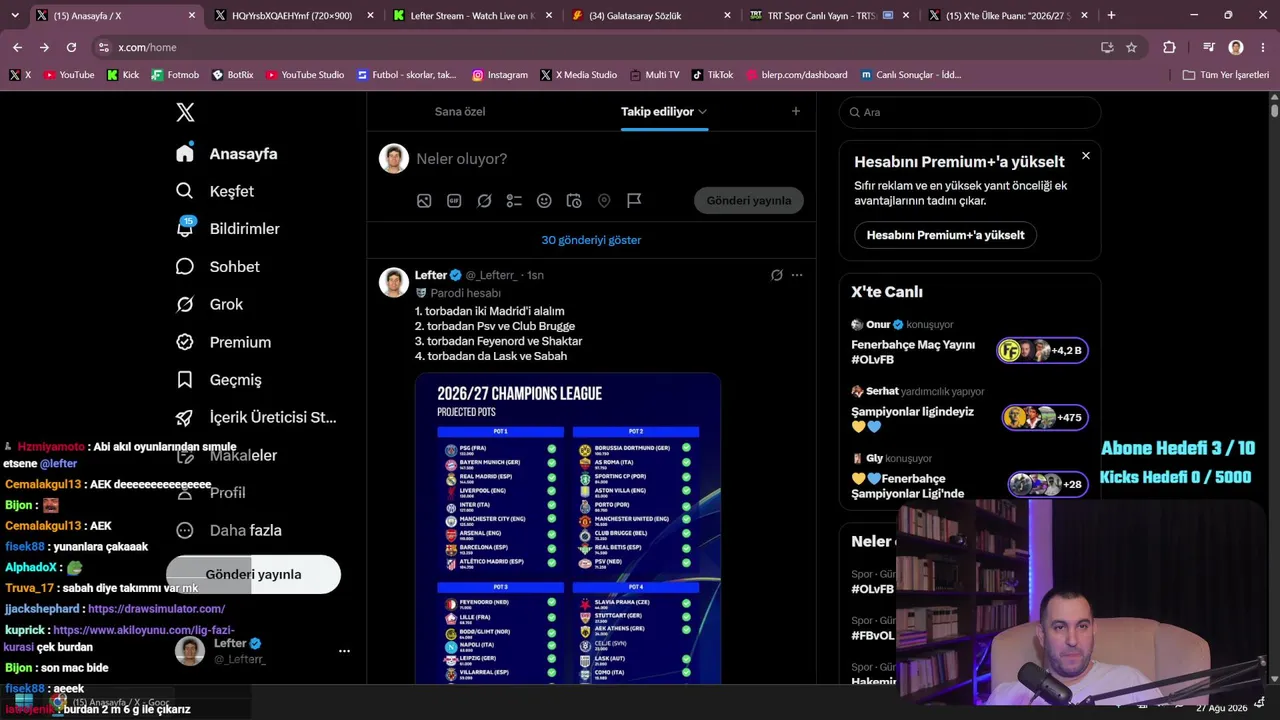Go back in browser
This screenshot has width=1280, height=720.
coord(17,47)
